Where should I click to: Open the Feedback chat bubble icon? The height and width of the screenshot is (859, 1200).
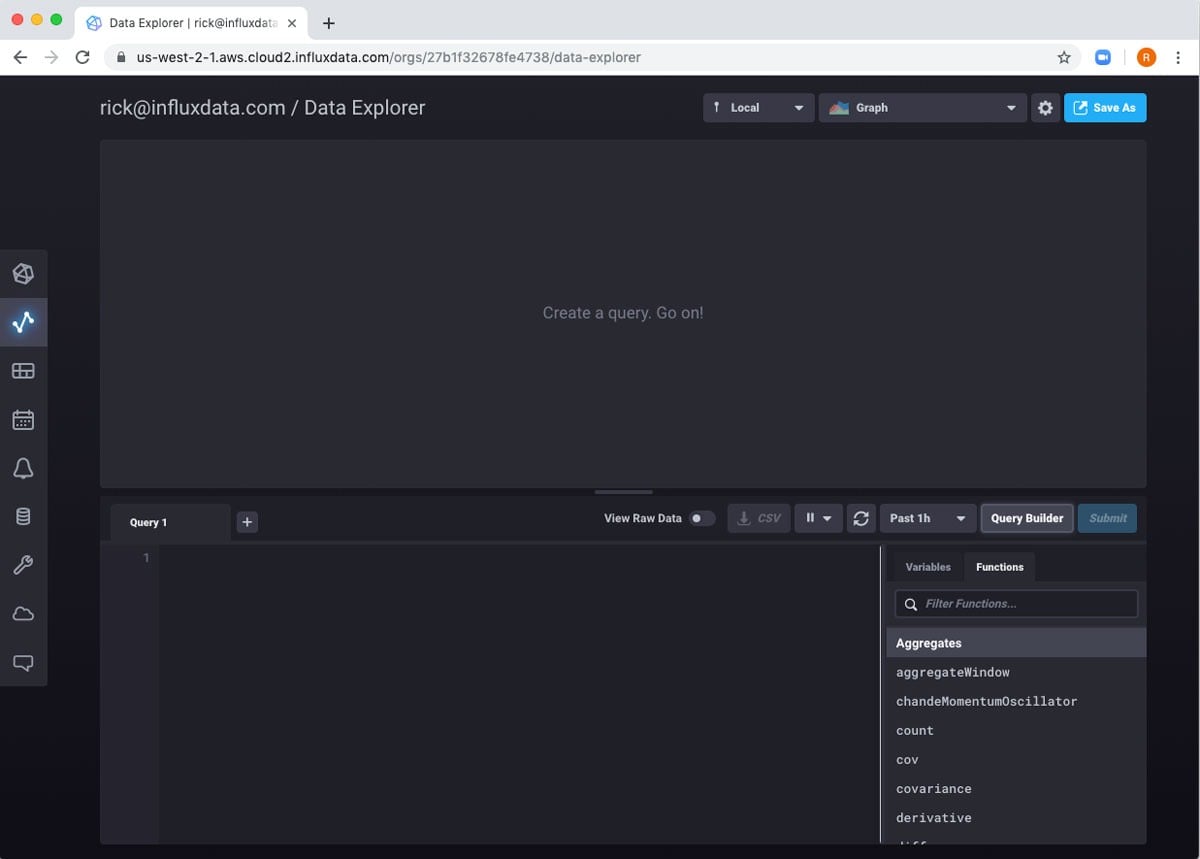pos(23,662)
